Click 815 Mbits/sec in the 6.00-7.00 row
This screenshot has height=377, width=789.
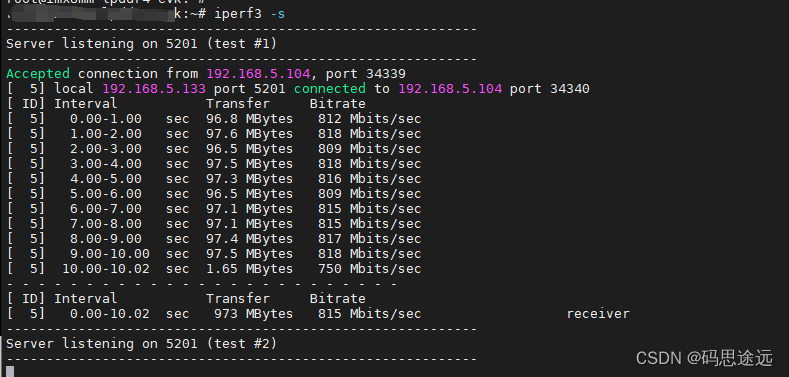click(369, 209)
